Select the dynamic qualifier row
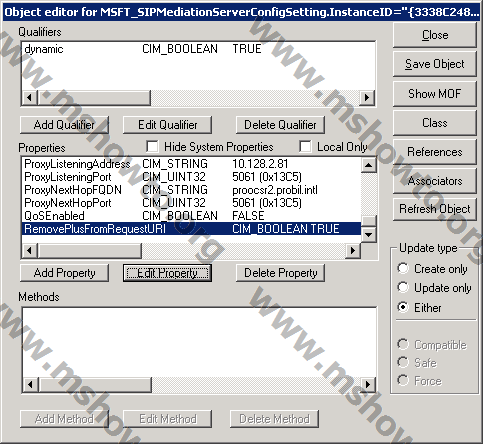483x444 pixels. point(198,49)
